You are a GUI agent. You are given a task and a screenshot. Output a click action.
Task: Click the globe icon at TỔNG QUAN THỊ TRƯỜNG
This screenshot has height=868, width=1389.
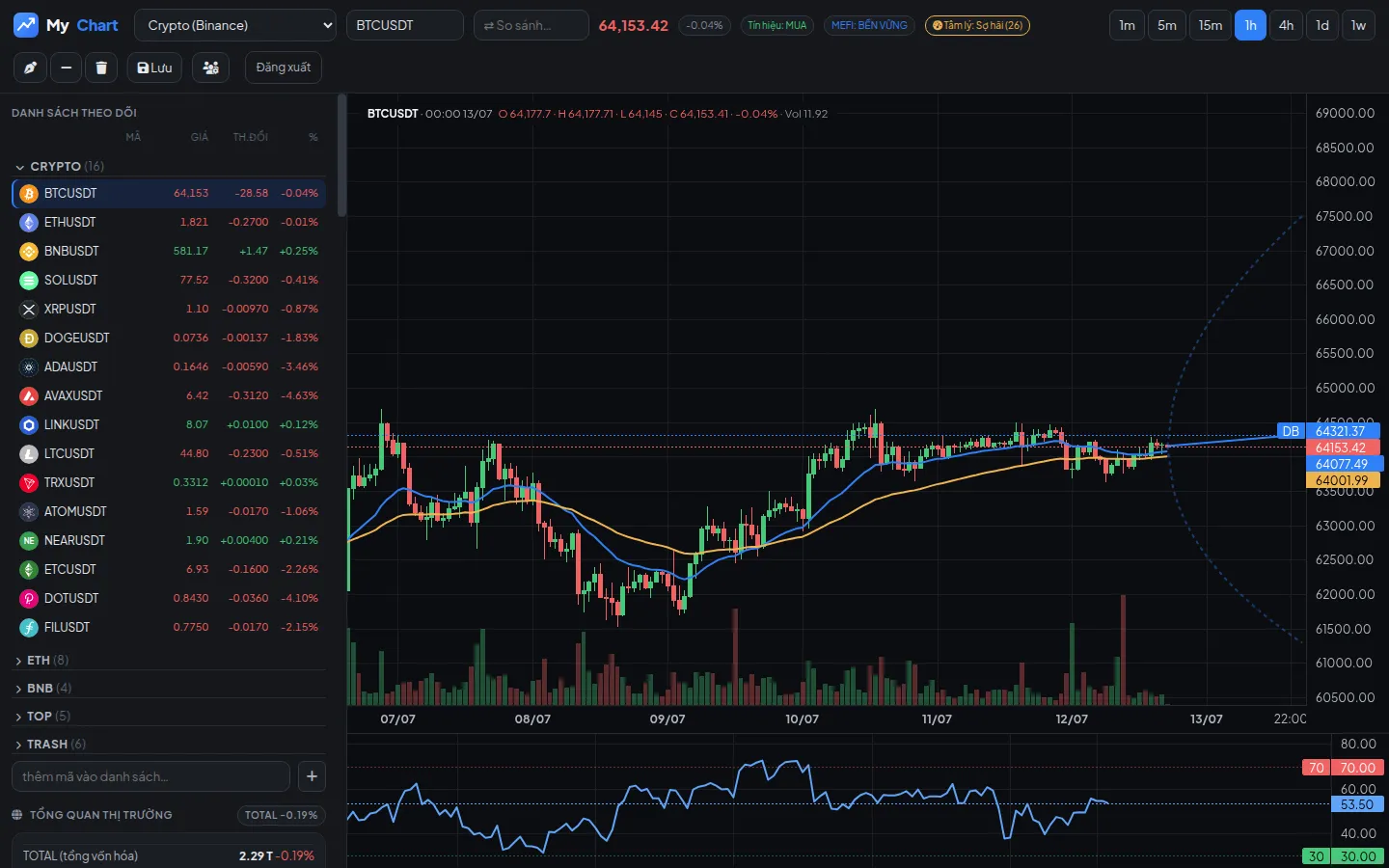pos(17,815)
